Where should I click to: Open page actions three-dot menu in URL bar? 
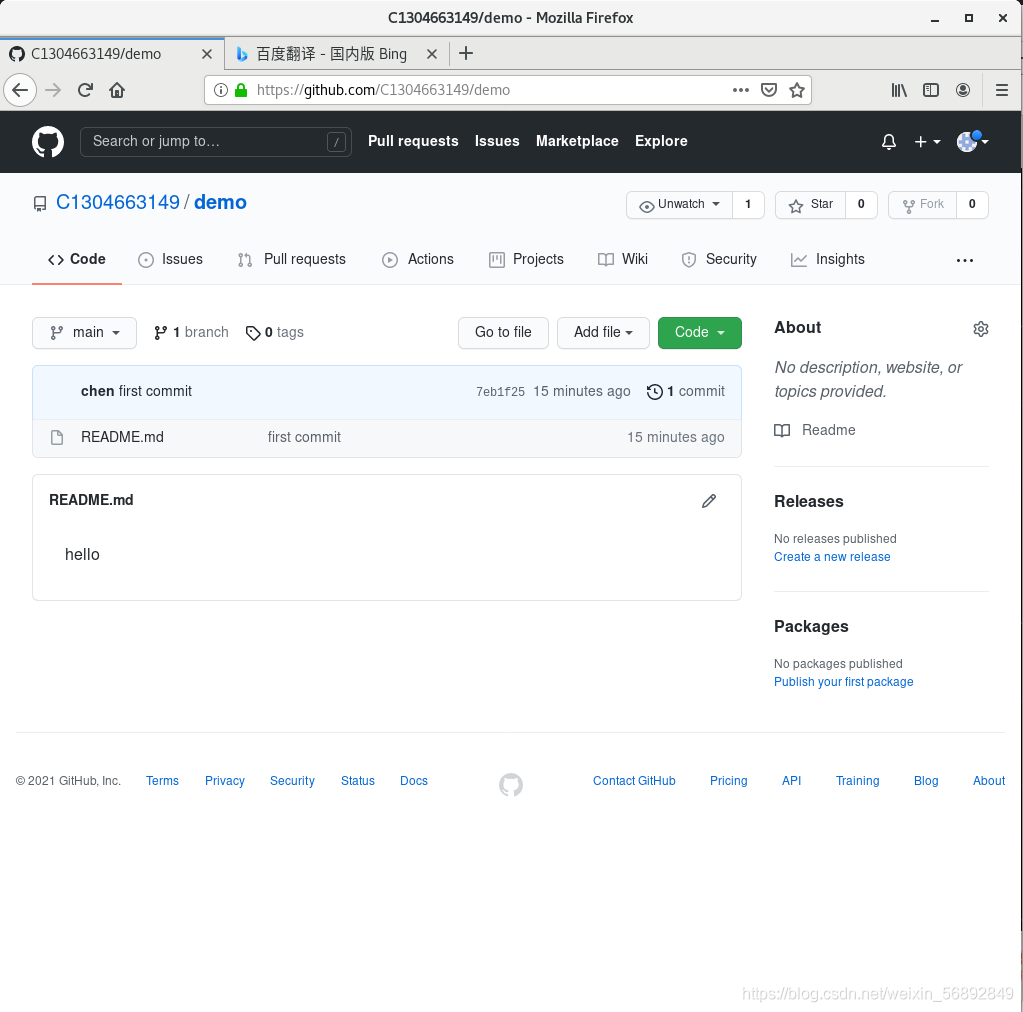click(741, 90)
